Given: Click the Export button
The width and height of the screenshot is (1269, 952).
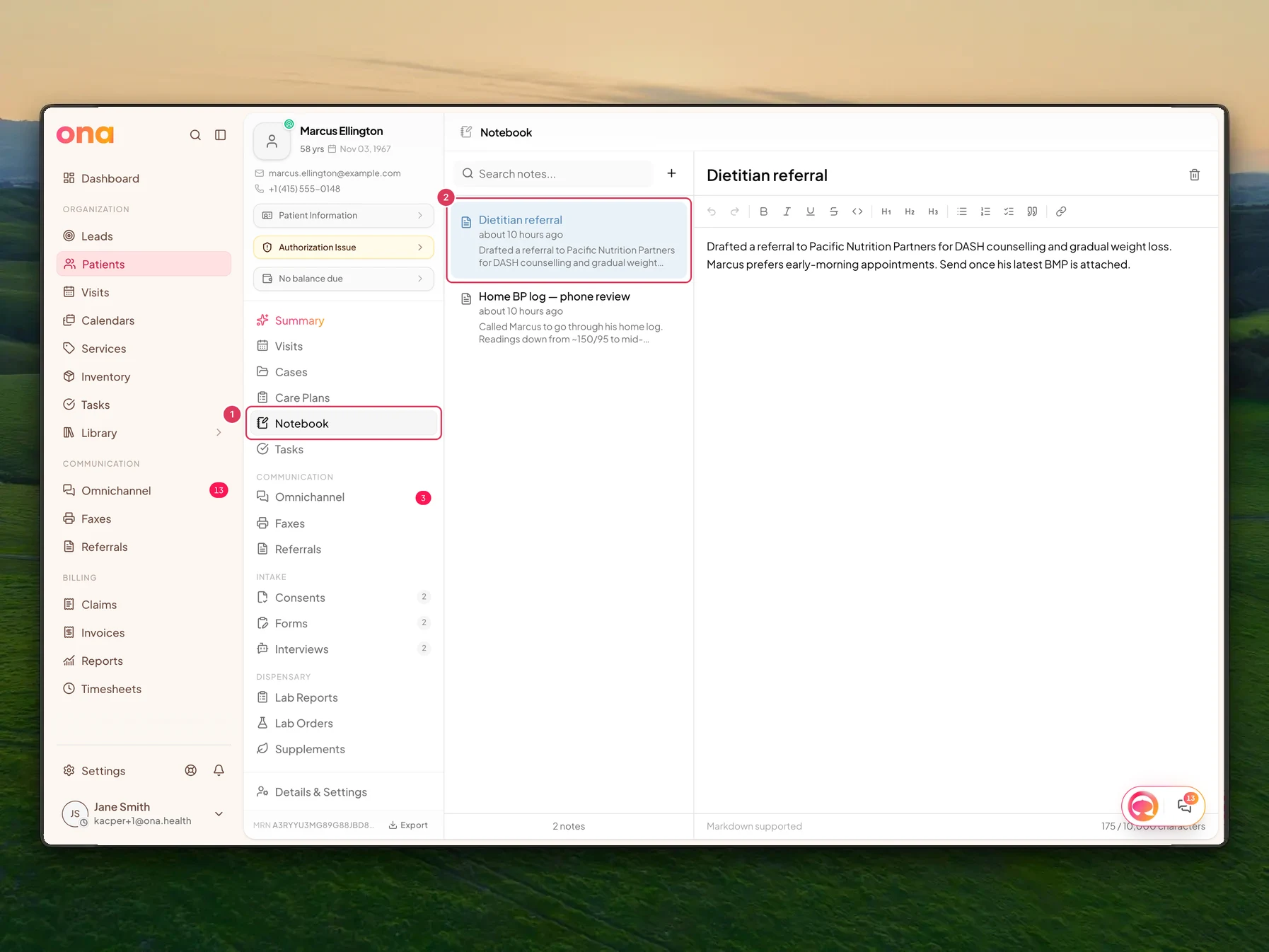Looking at the screenshot, I should 408,825.
